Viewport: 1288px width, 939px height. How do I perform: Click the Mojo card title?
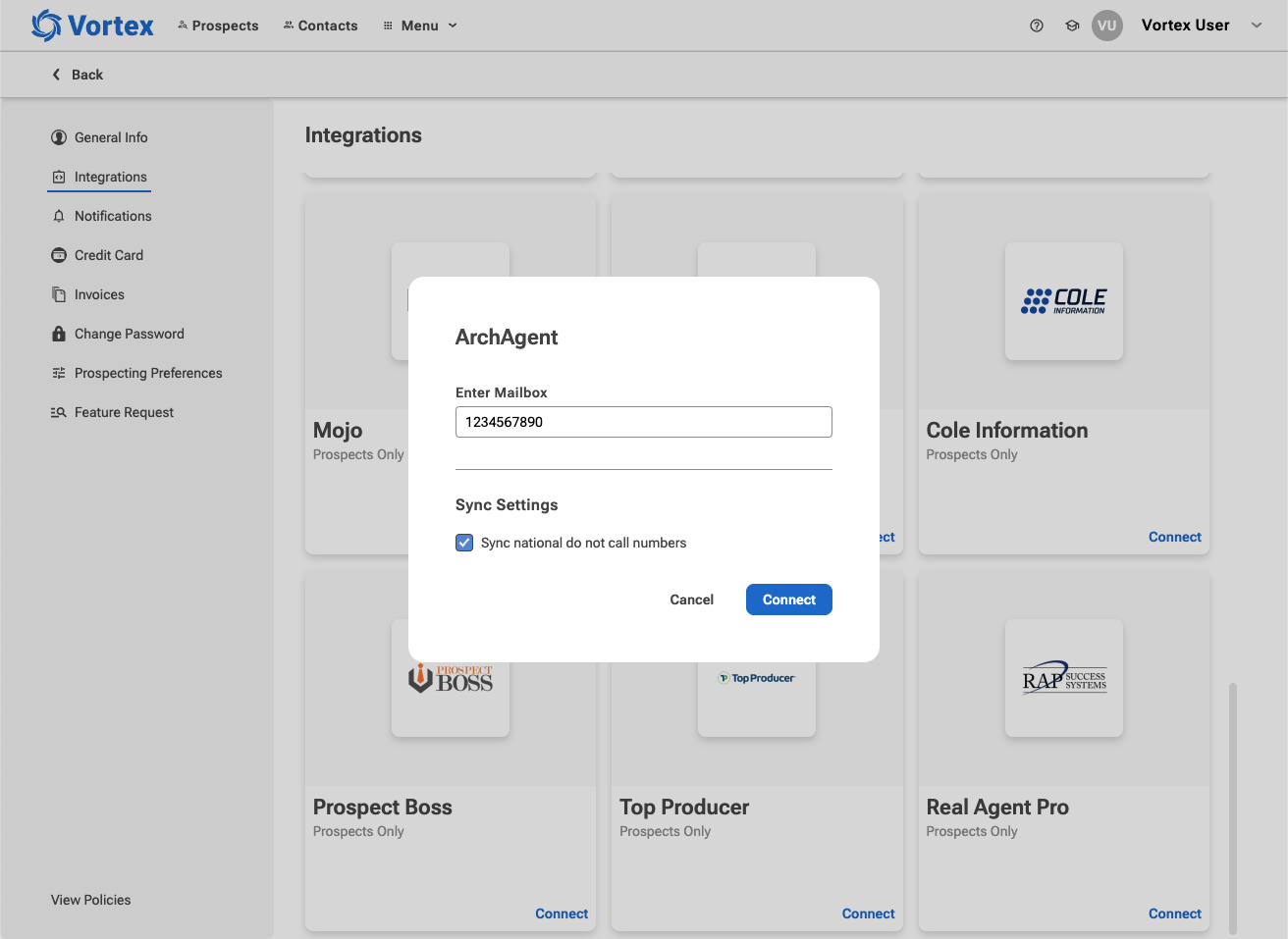338,430
